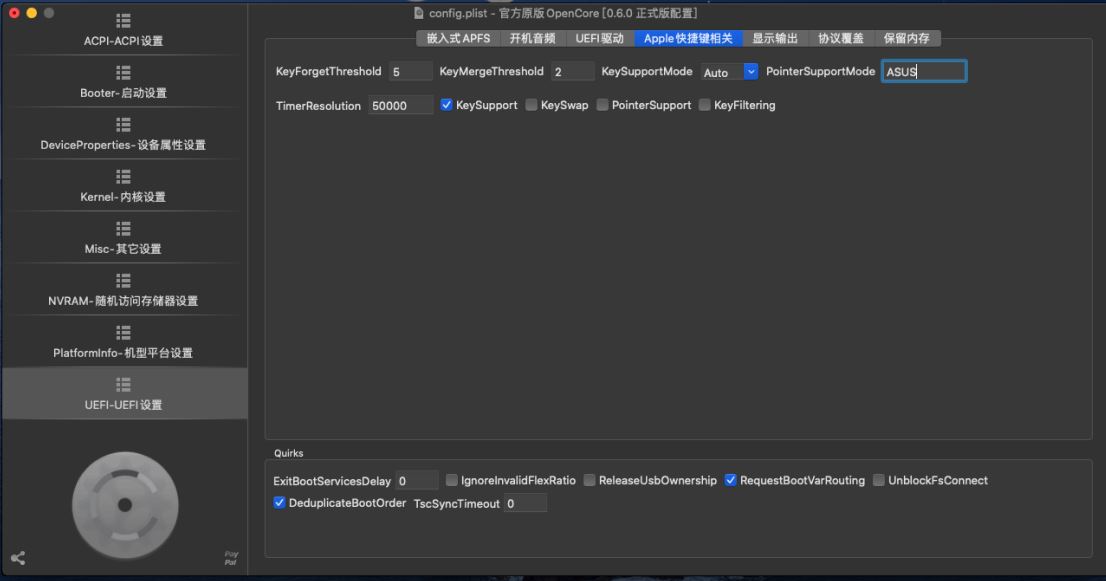Click the UEFI-UEFI设置 list icon
Viewport: 1106px width, 581px height.
click(x=123, y=384)
